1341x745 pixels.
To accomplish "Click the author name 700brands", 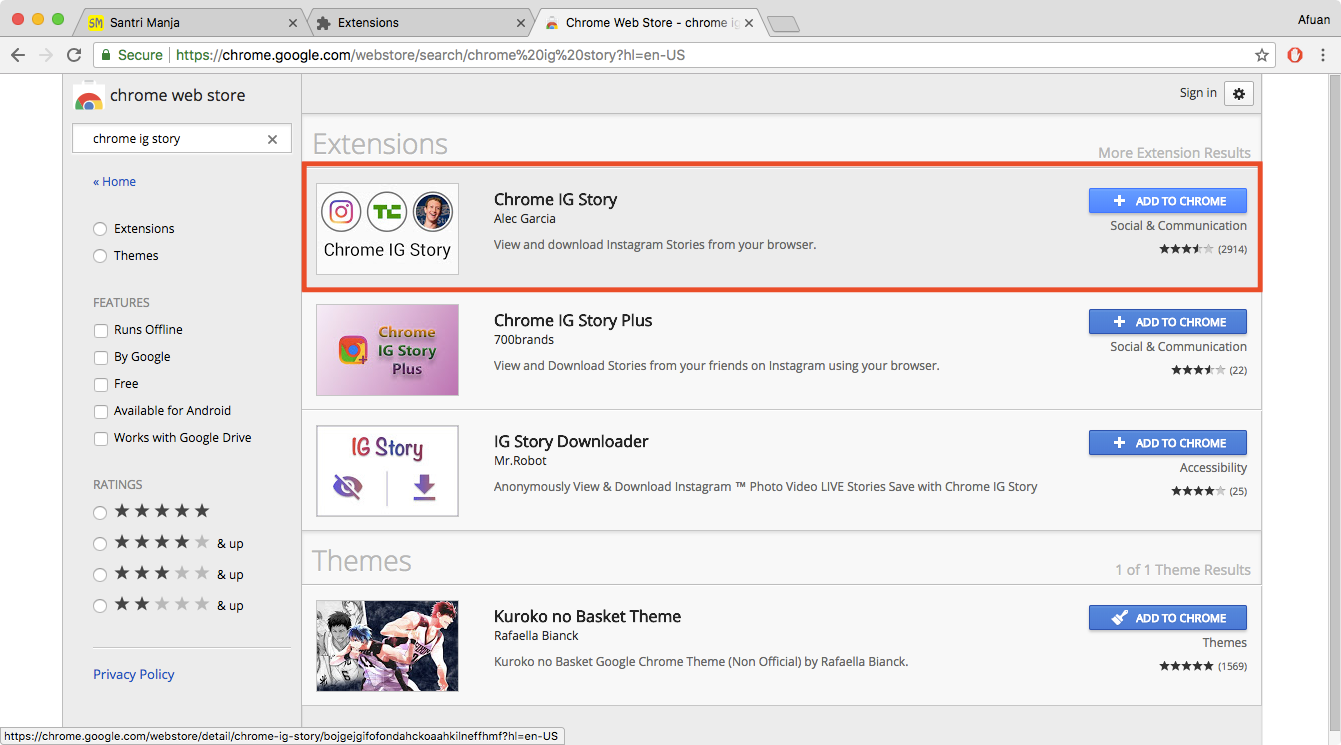I will (x=524, y=340).
